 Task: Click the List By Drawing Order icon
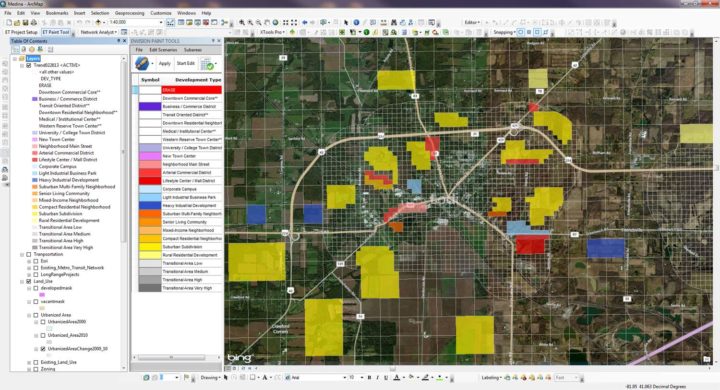16,49
